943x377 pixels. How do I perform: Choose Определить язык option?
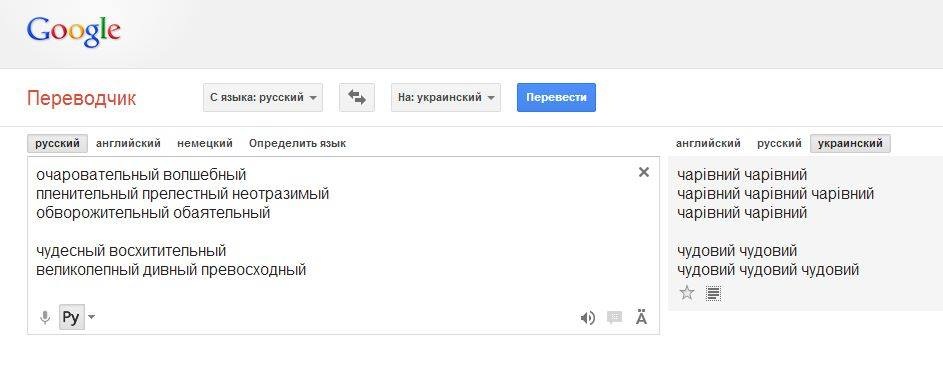(298, 144)
